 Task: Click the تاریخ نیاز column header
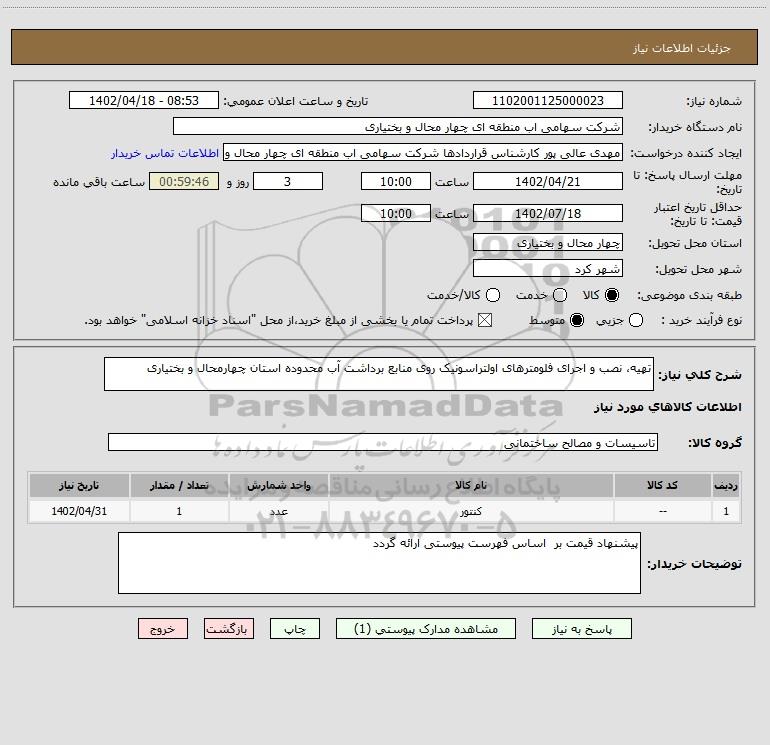79,485
